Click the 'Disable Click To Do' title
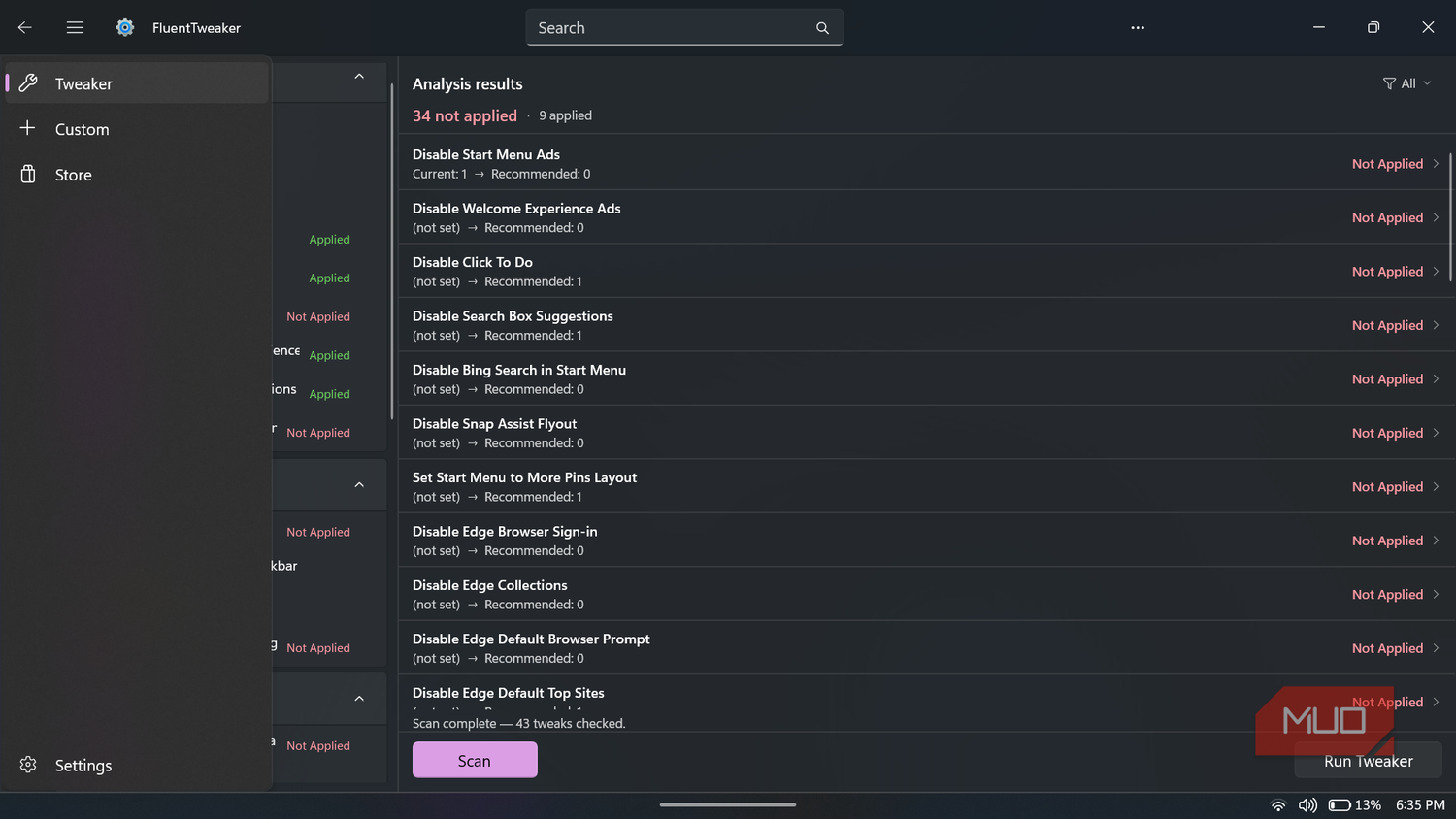Screen dimensions: 1456x819 (473, 262)
